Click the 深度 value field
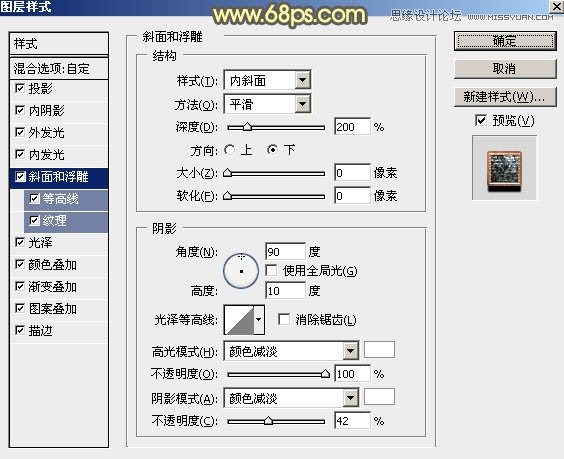564x459 pixels. pyautogui.click(x=352, y=127)
